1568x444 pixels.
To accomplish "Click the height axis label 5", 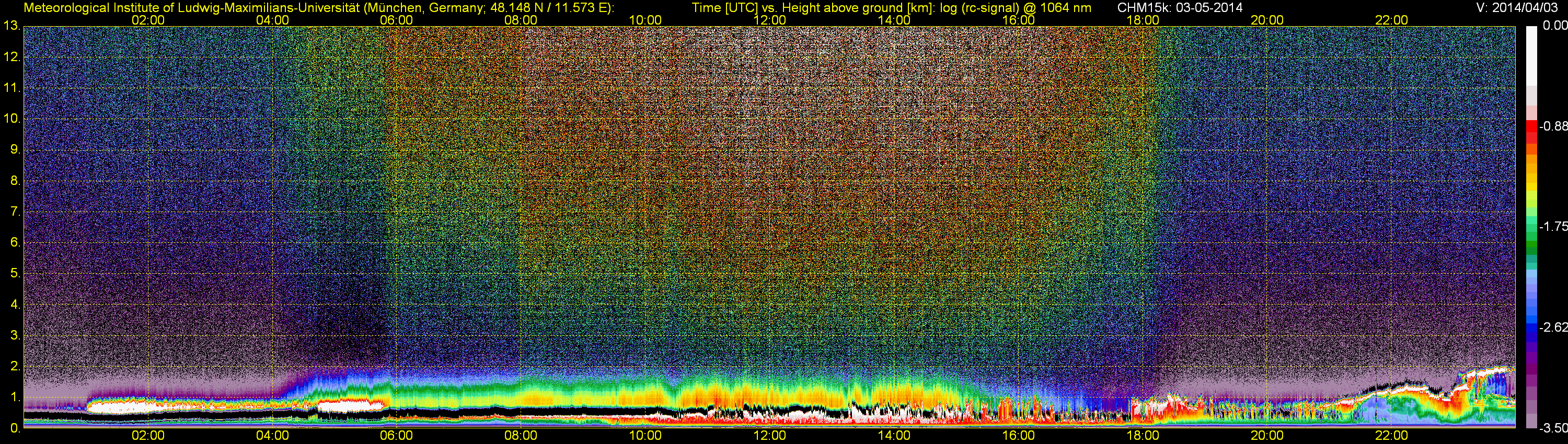I will click(x=15, y=274).
